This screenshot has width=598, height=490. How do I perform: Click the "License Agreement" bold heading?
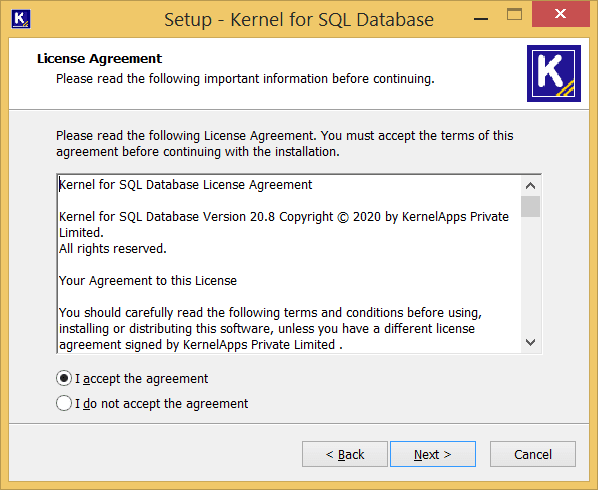click(100, 58)
